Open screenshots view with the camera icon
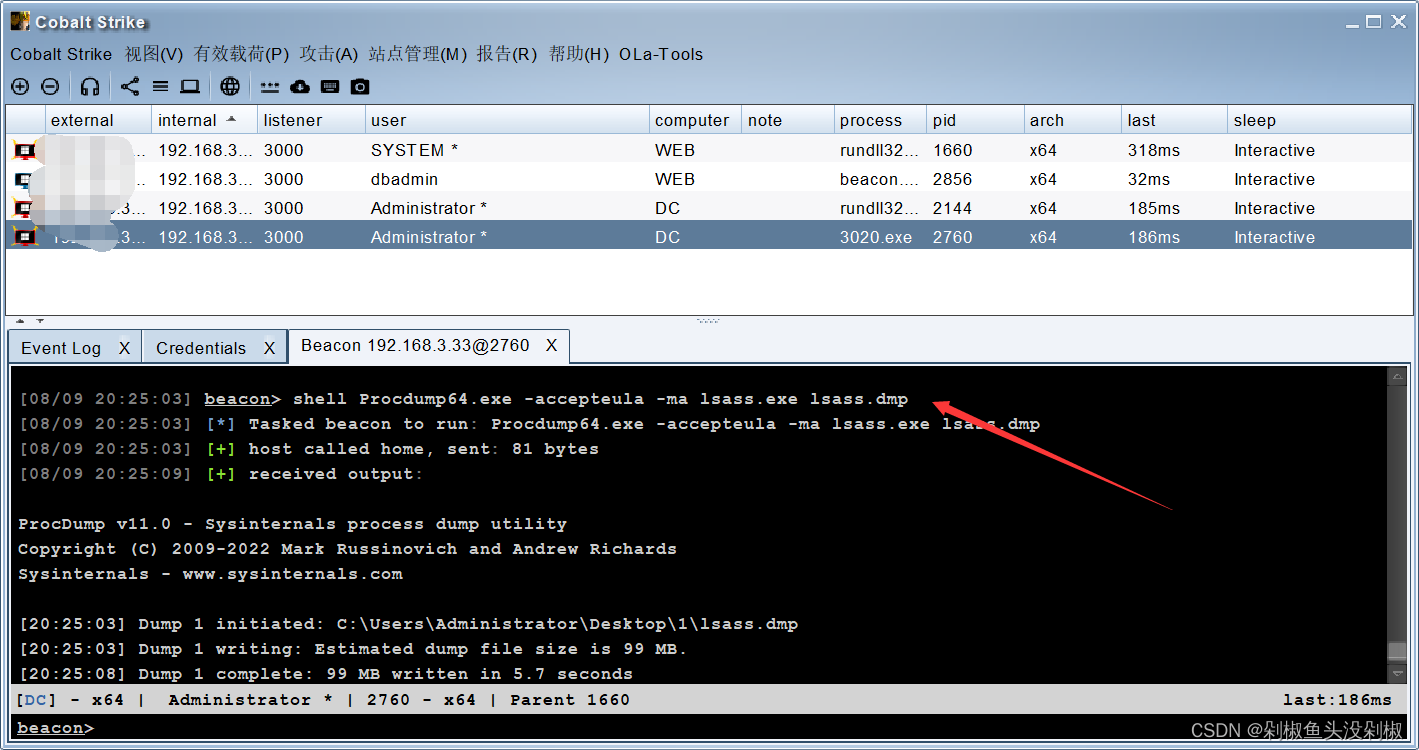1419x750 pixels. (x=360, y=87)
